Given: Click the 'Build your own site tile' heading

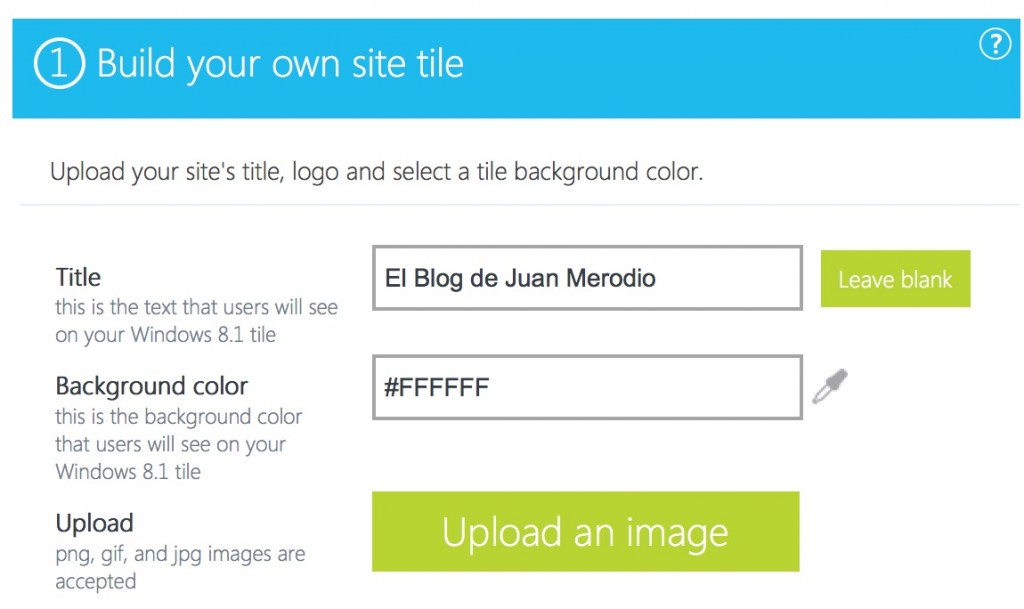Looking at the screenshot, I should coord(280,64).
